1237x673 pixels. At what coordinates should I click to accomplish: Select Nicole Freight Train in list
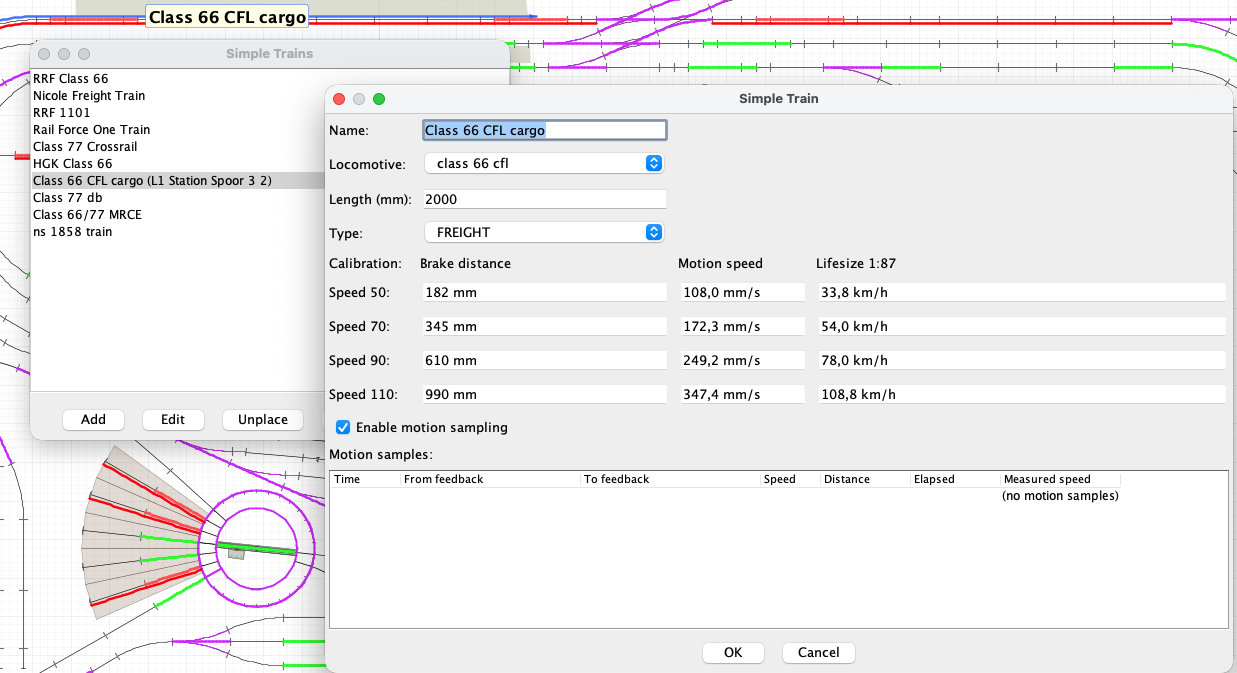pos(178,95)
